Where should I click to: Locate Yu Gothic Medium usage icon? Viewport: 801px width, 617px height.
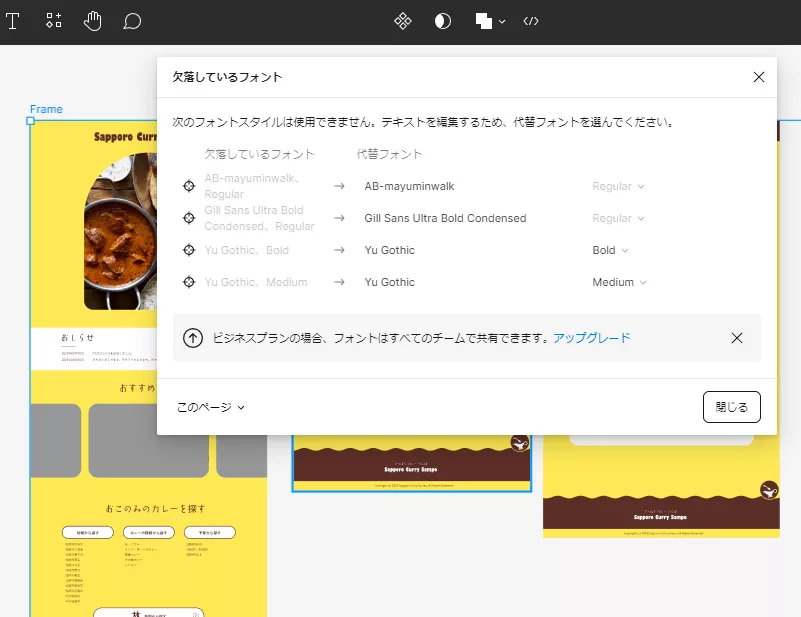click(188, 282)
